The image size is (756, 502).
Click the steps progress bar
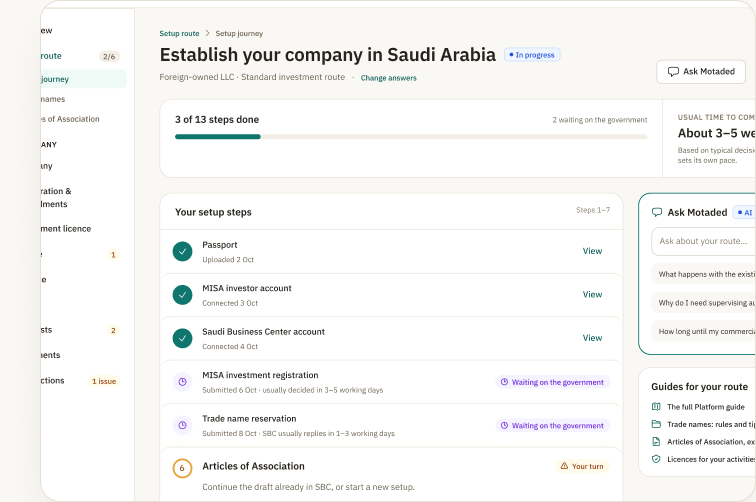click(x=411, y=137)
